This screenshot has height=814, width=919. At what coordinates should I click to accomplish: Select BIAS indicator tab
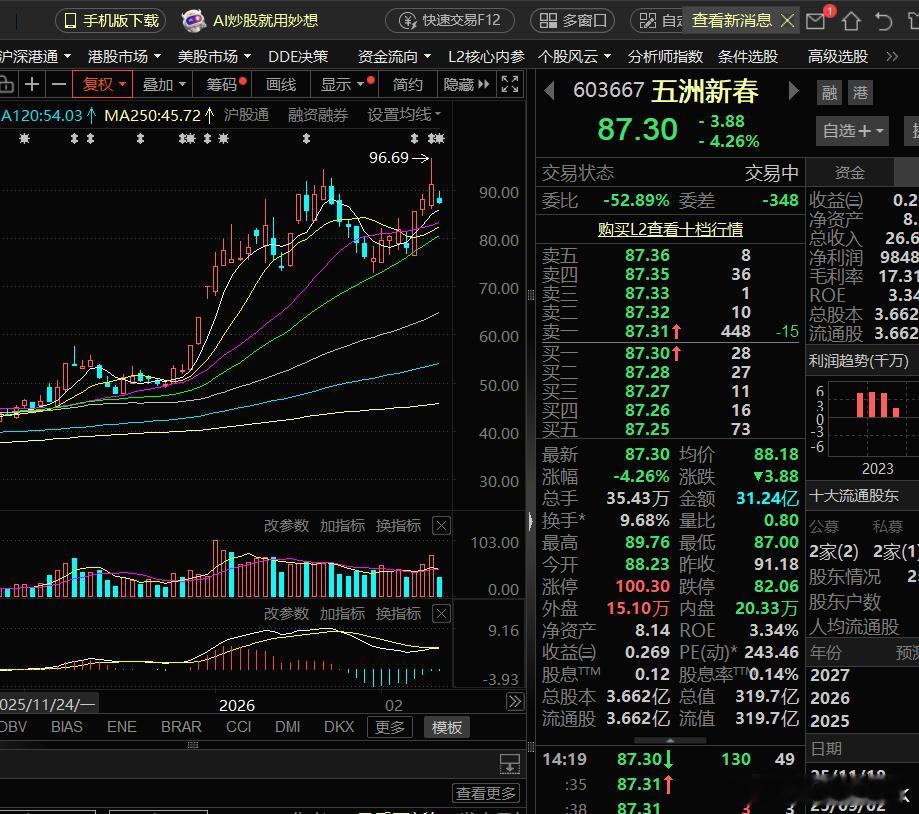66,727
